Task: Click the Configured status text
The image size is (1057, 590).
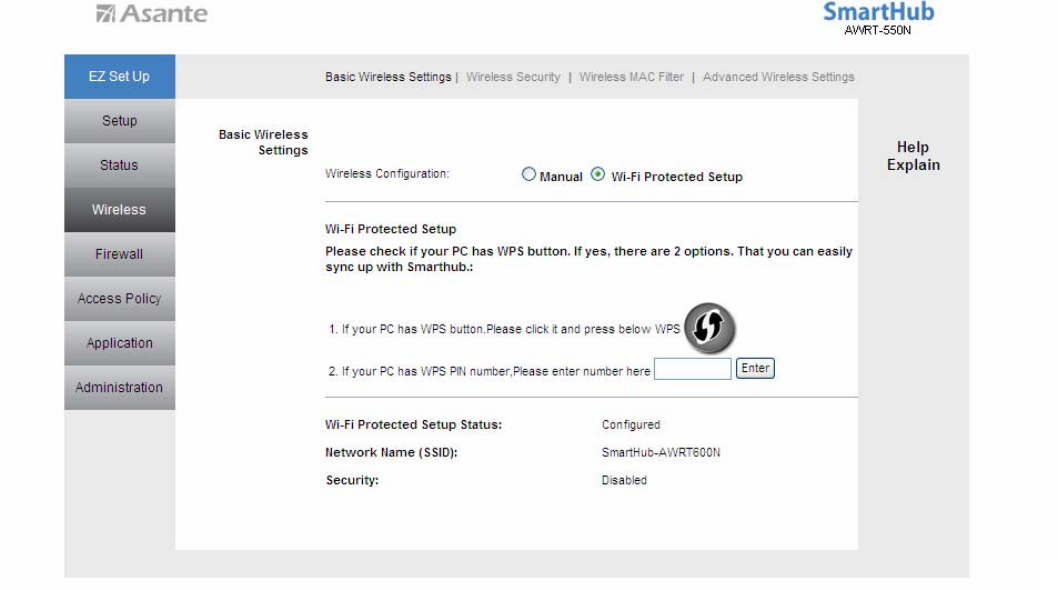Action: point(631,425)
